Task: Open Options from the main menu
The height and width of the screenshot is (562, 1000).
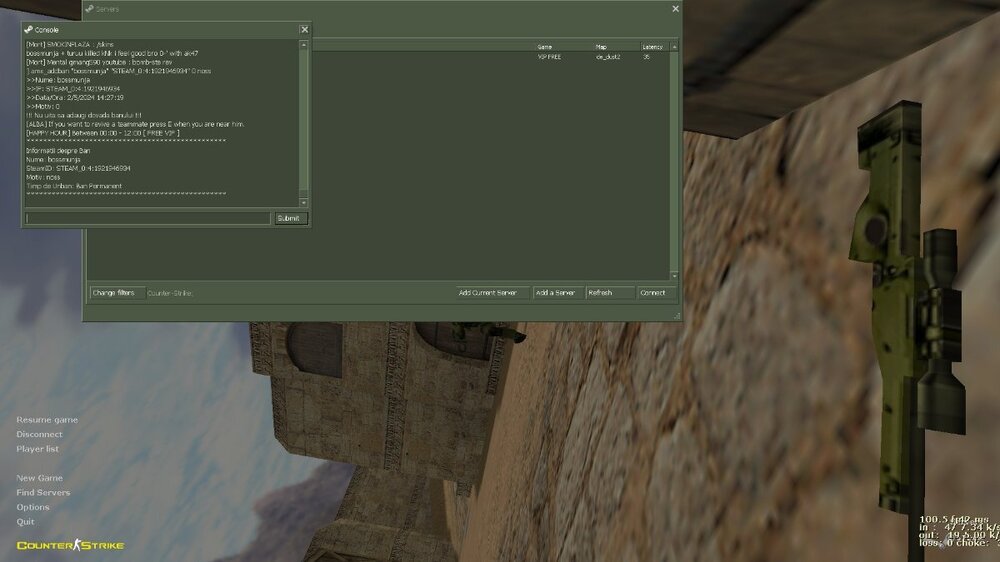Action: (33, 507)
